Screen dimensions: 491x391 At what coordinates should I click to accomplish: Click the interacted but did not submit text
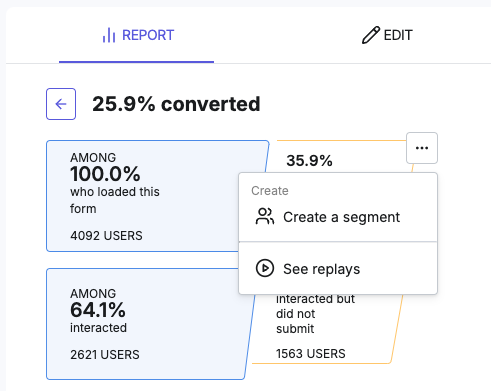point(315,314)
